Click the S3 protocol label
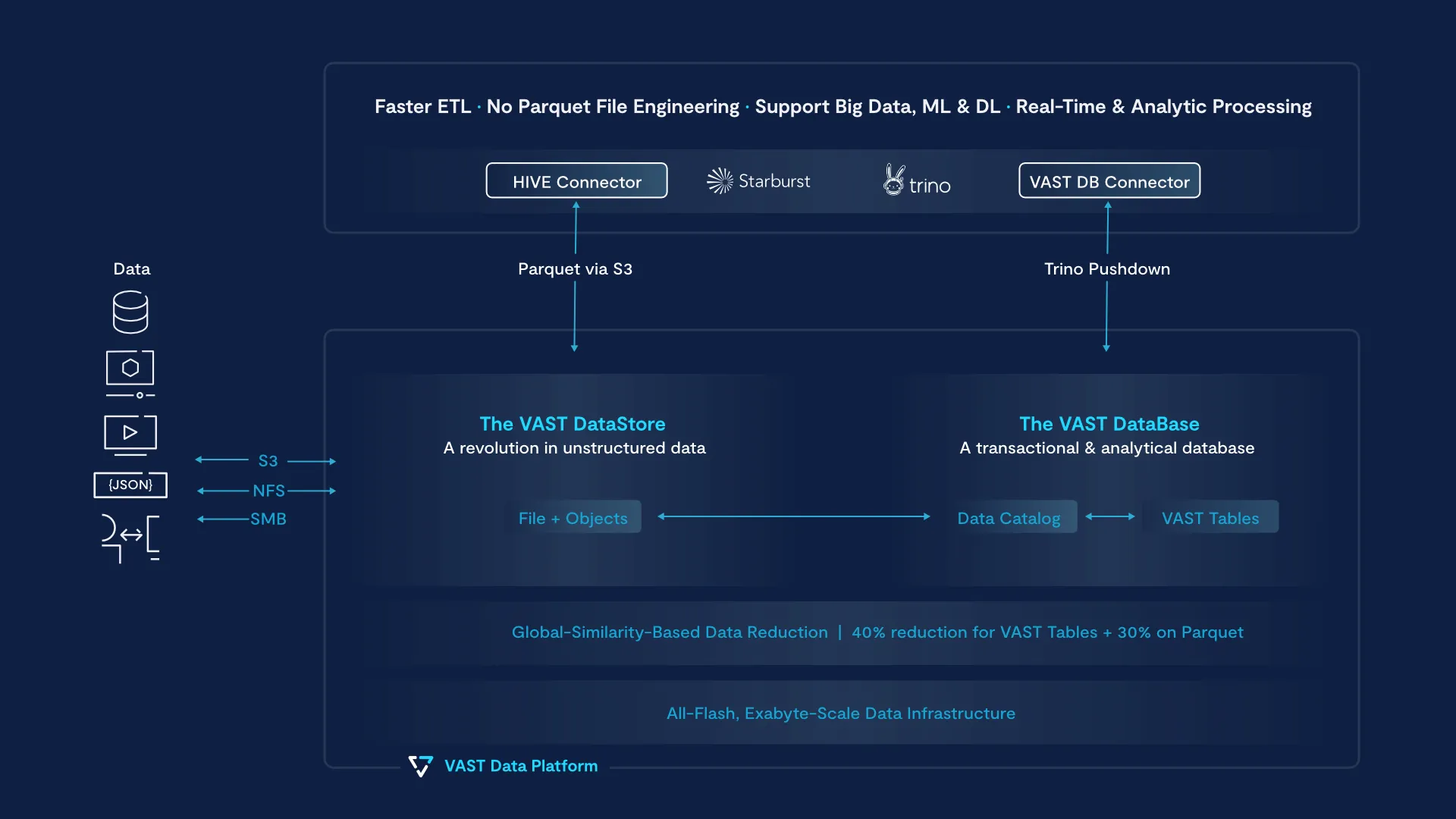 [x=268, y=461]
